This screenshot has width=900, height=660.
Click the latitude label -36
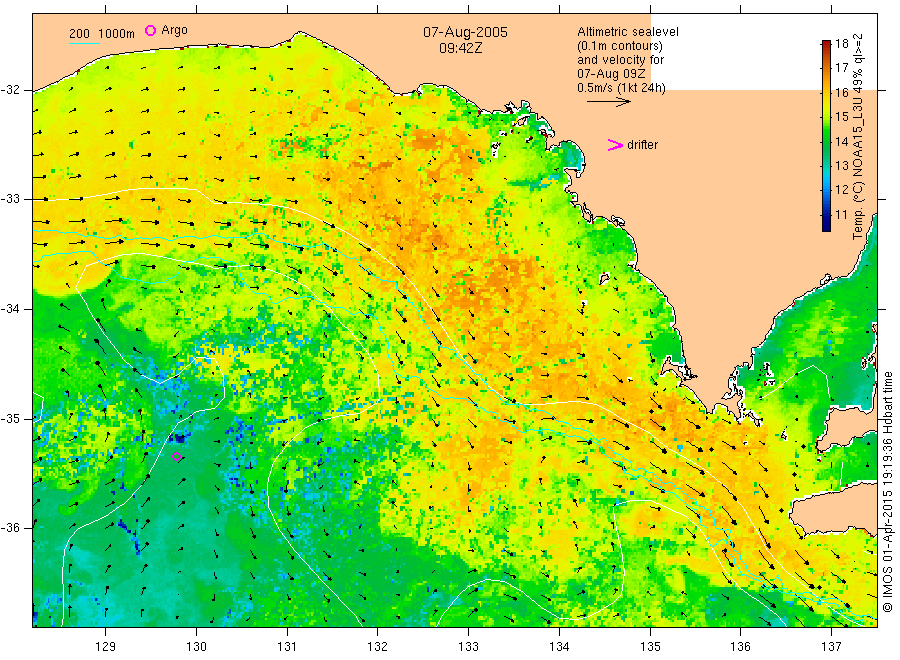pos(10,528)
